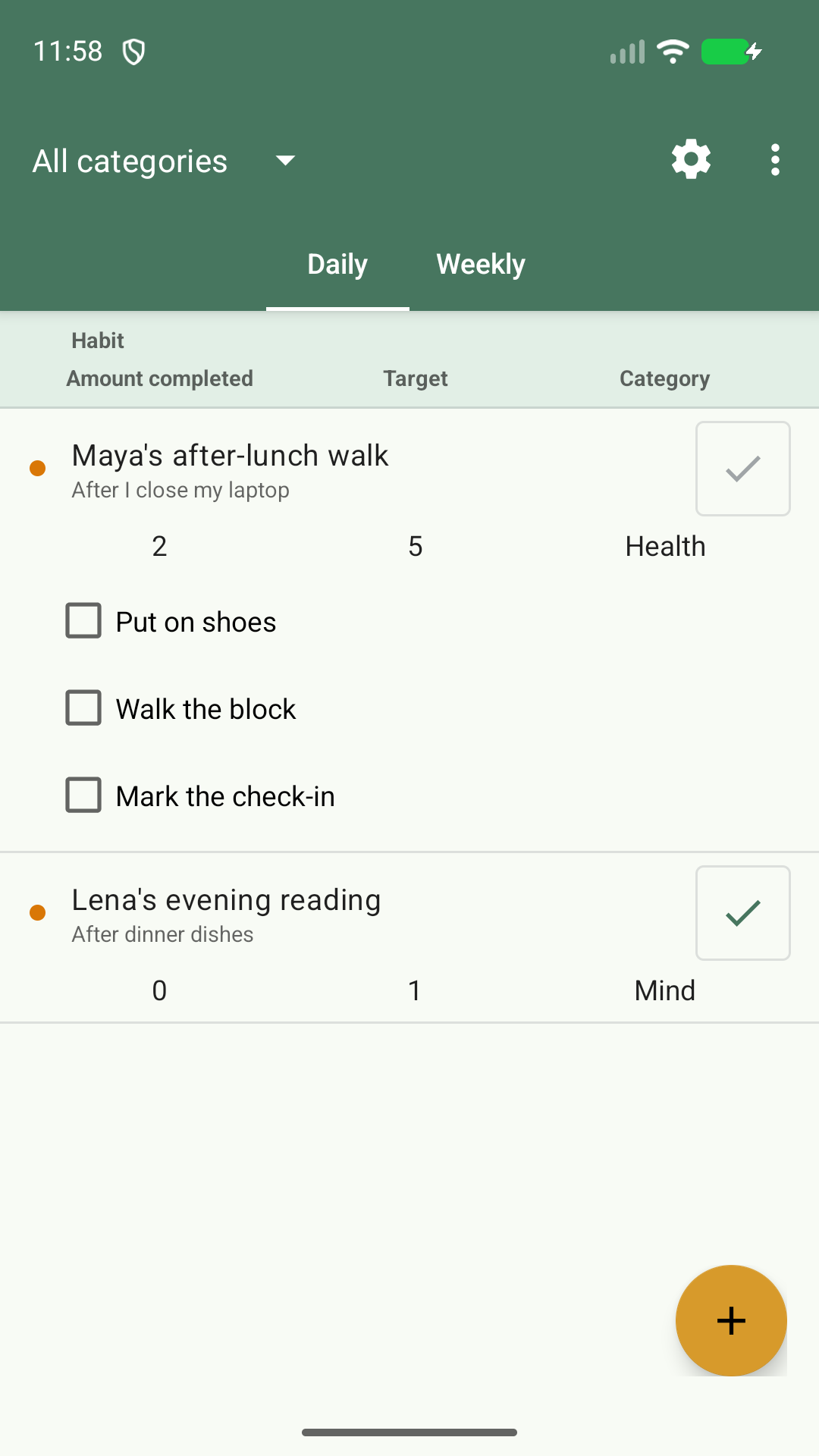Check the Mark the check-in checkbox
This screenshot has height=1456, width=819.
[x=83, y=795]
